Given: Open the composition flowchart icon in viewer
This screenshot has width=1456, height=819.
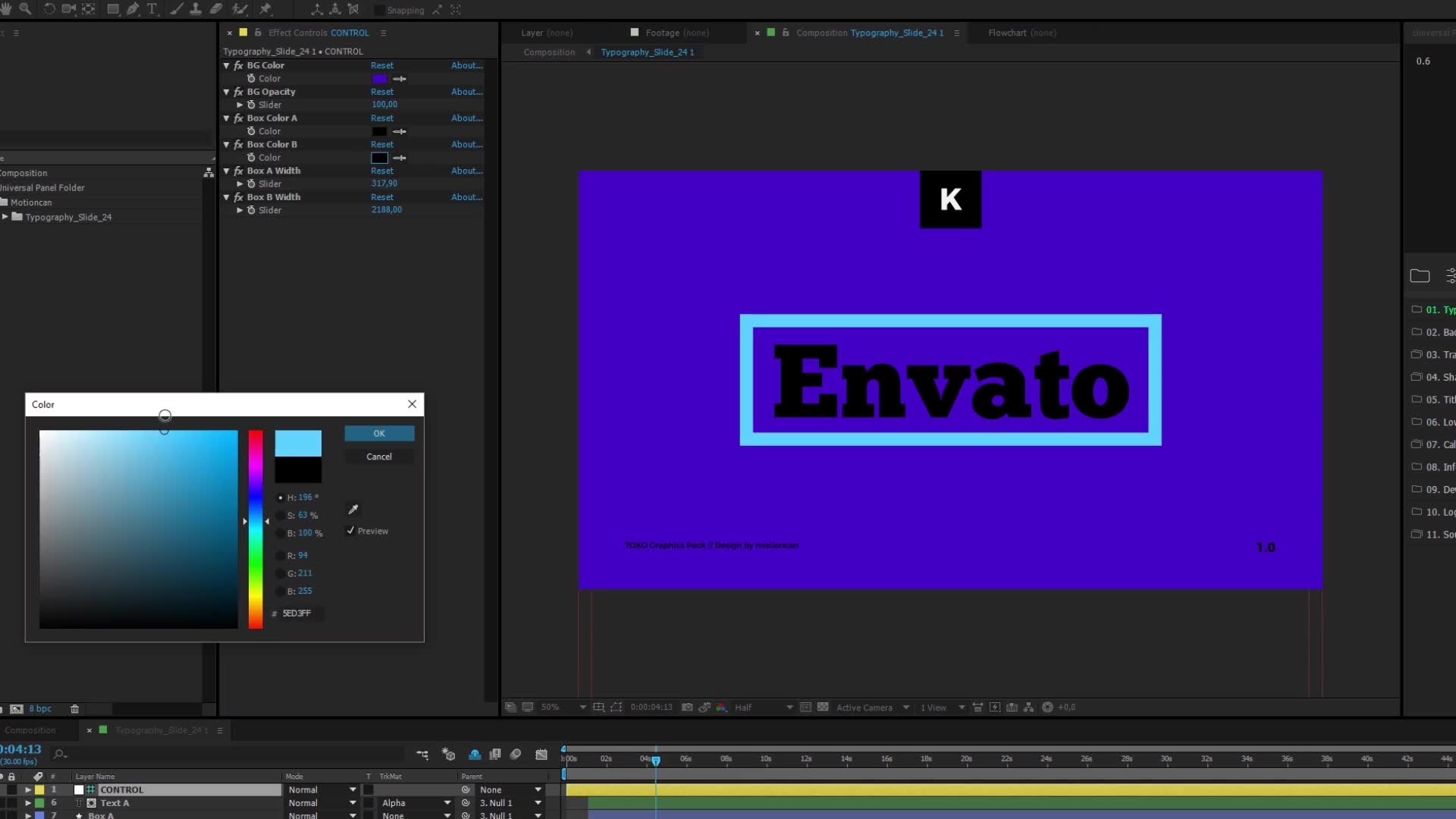Looking at the screenshot, I should click(x=1029, y=707).
